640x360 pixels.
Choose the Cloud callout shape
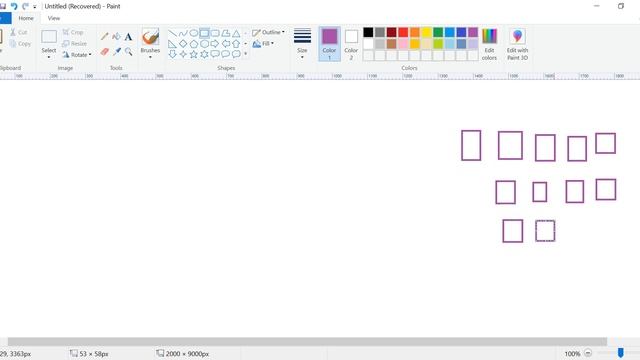236,54
